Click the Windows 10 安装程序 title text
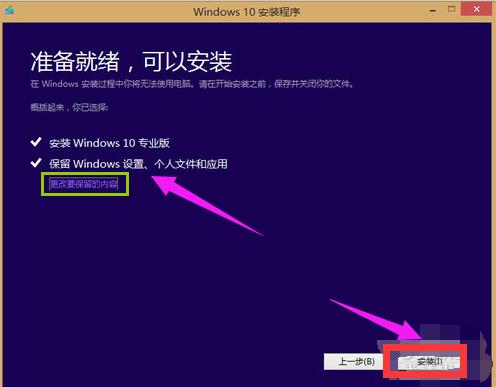This screenshot has height=387, width=496. tap(246, 12)
